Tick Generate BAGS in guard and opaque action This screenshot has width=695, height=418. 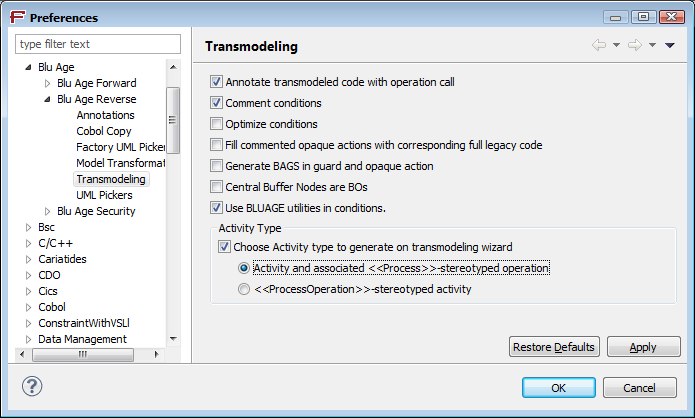pos(216,166)
